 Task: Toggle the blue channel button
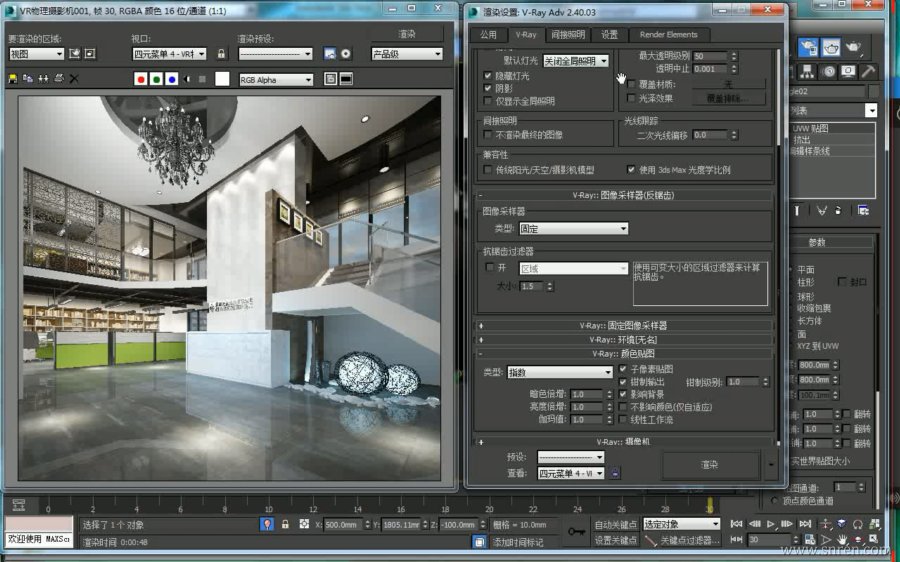tap(172, 79)
